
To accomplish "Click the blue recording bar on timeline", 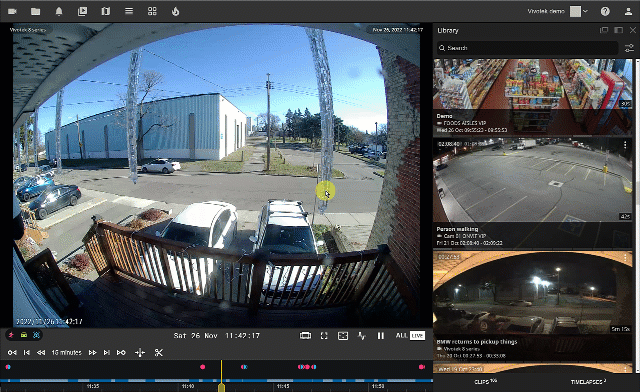I will coord(216,381).
